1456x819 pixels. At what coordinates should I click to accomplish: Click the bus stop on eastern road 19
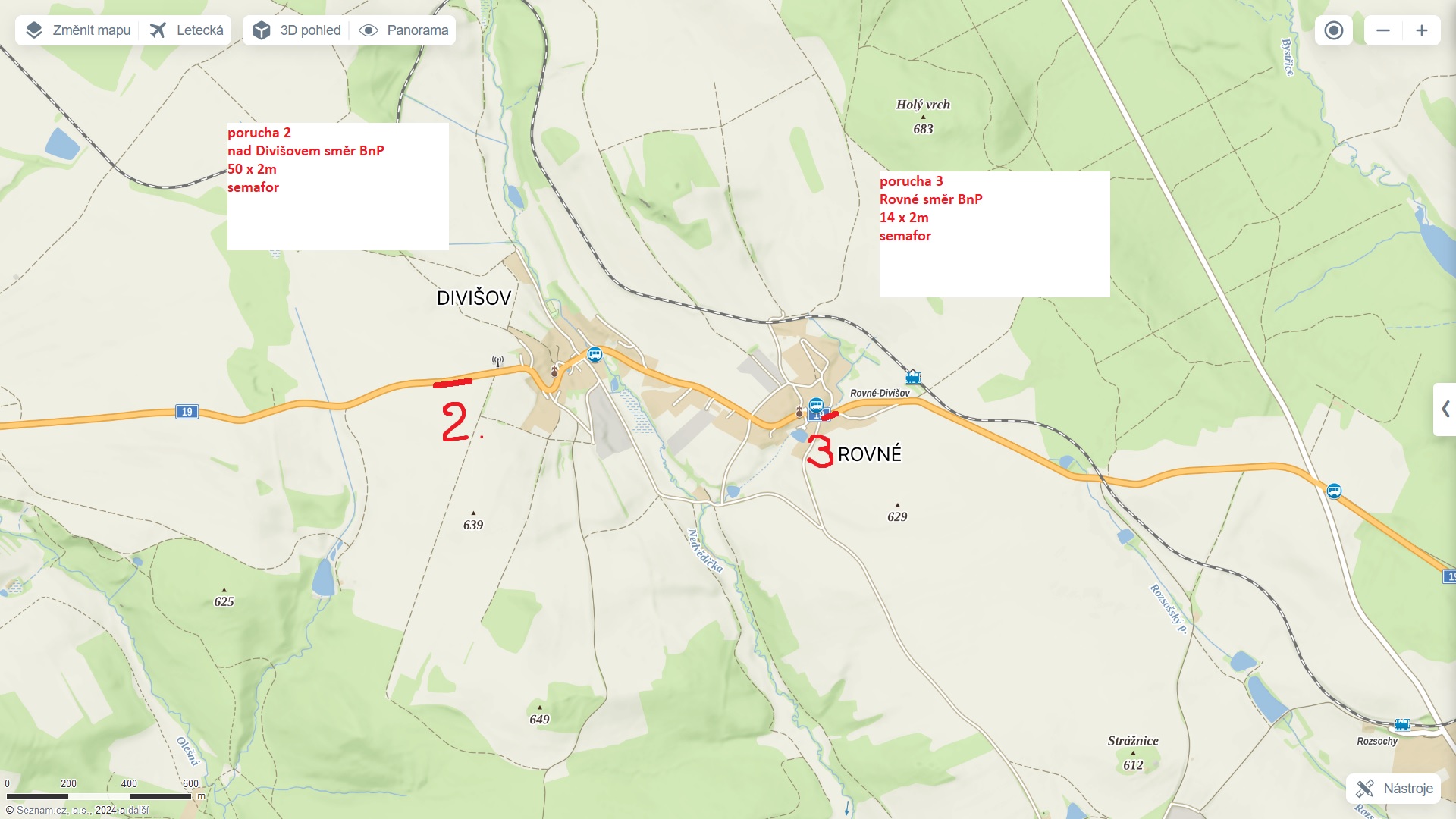(x=1334, y=491)
